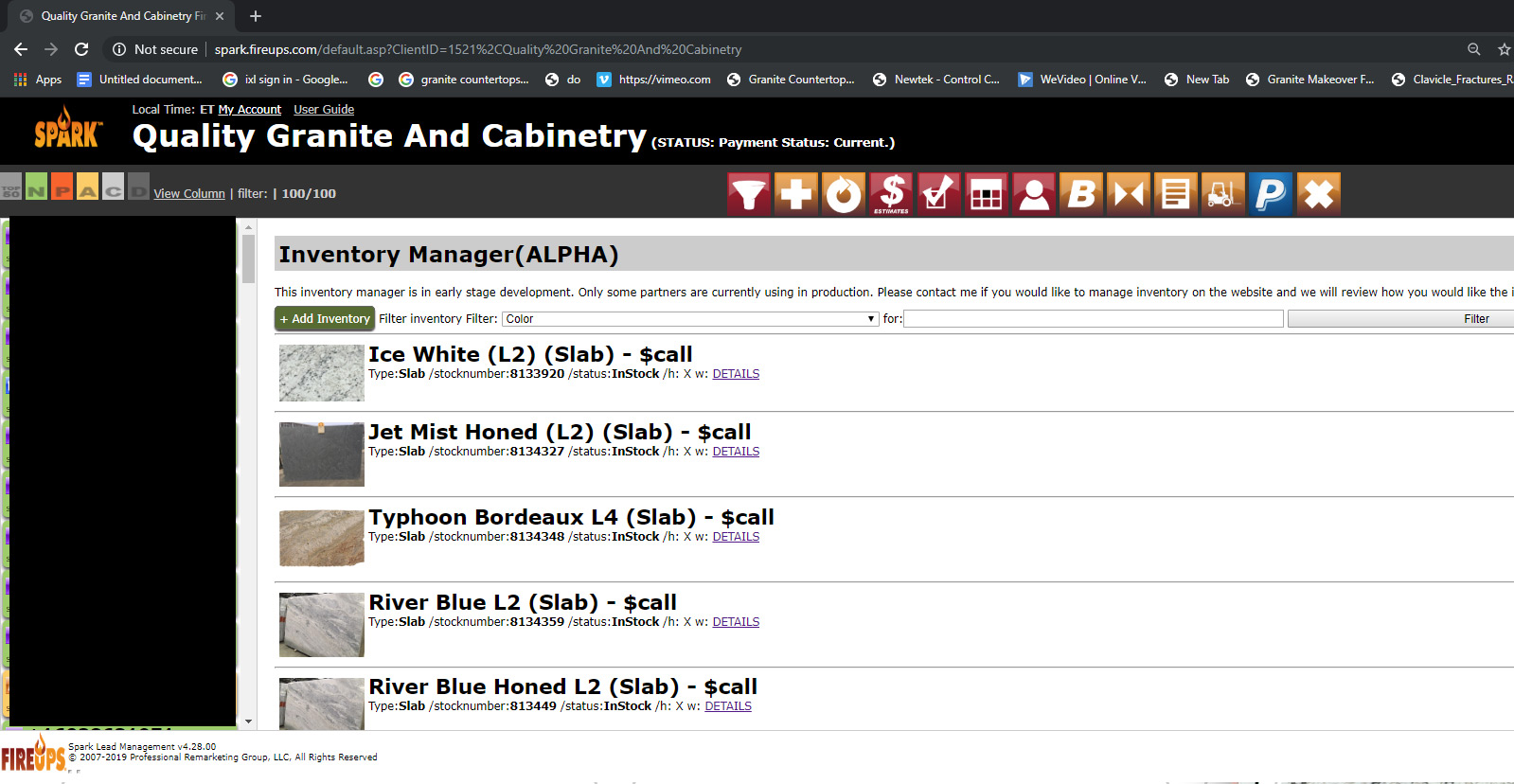
Task: Click the orange refresh arrow icon
Action: coord(843,194)
